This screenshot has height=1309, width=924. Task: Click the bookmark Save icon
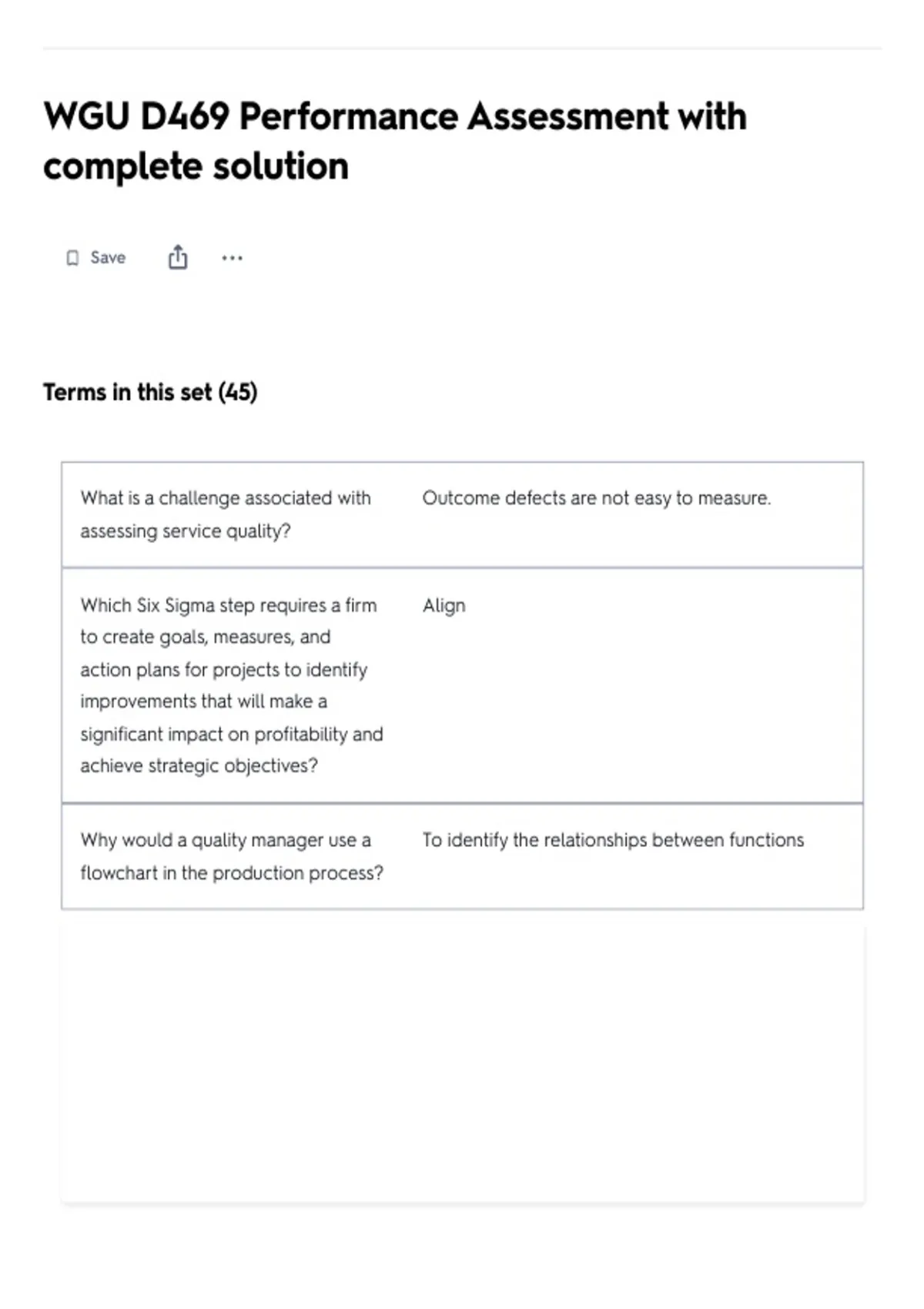tap(72, 258)
